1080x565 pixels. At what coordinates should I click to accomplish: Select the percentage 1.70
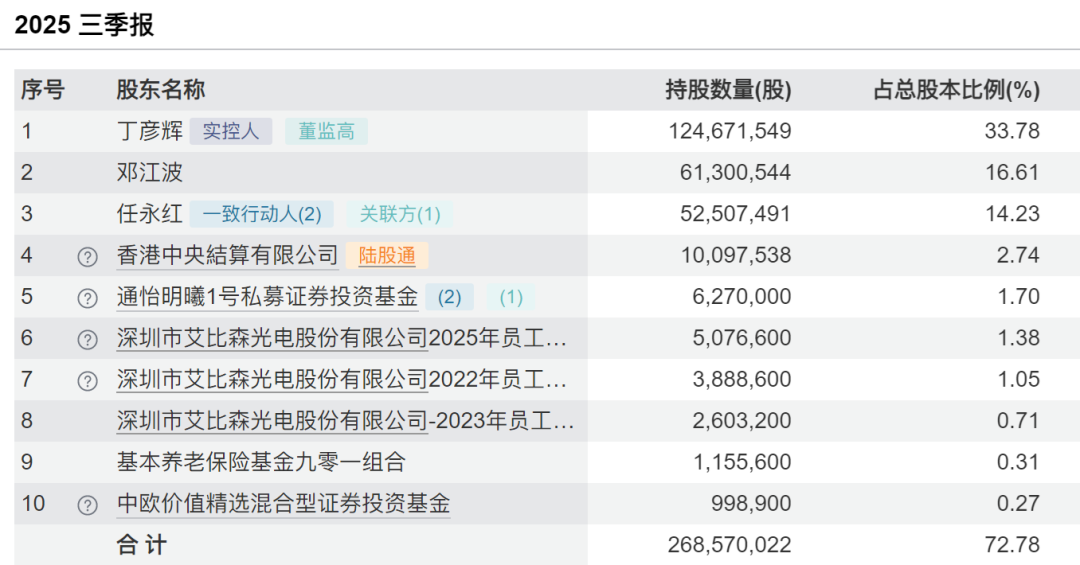click(x=1019, y=297)
